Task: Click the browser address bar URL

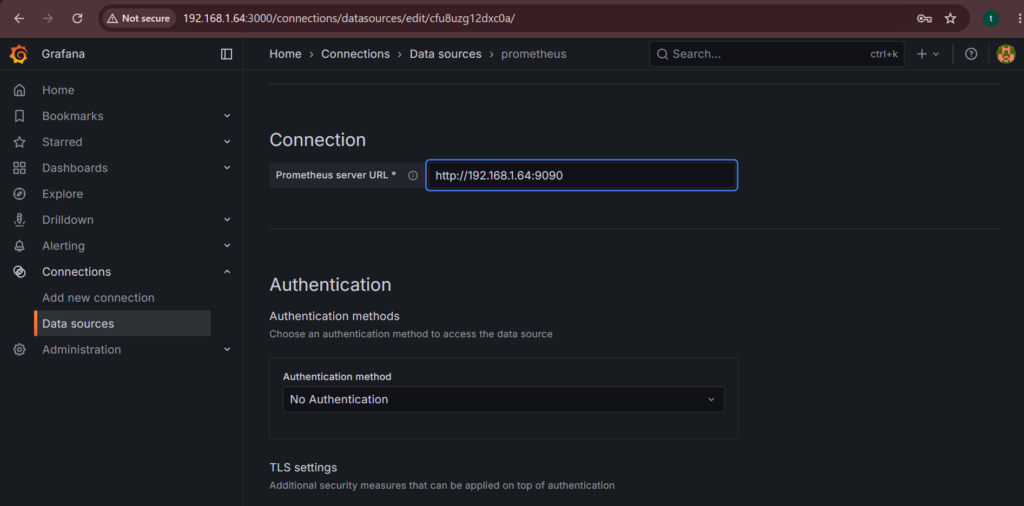Action: point(349,18)
